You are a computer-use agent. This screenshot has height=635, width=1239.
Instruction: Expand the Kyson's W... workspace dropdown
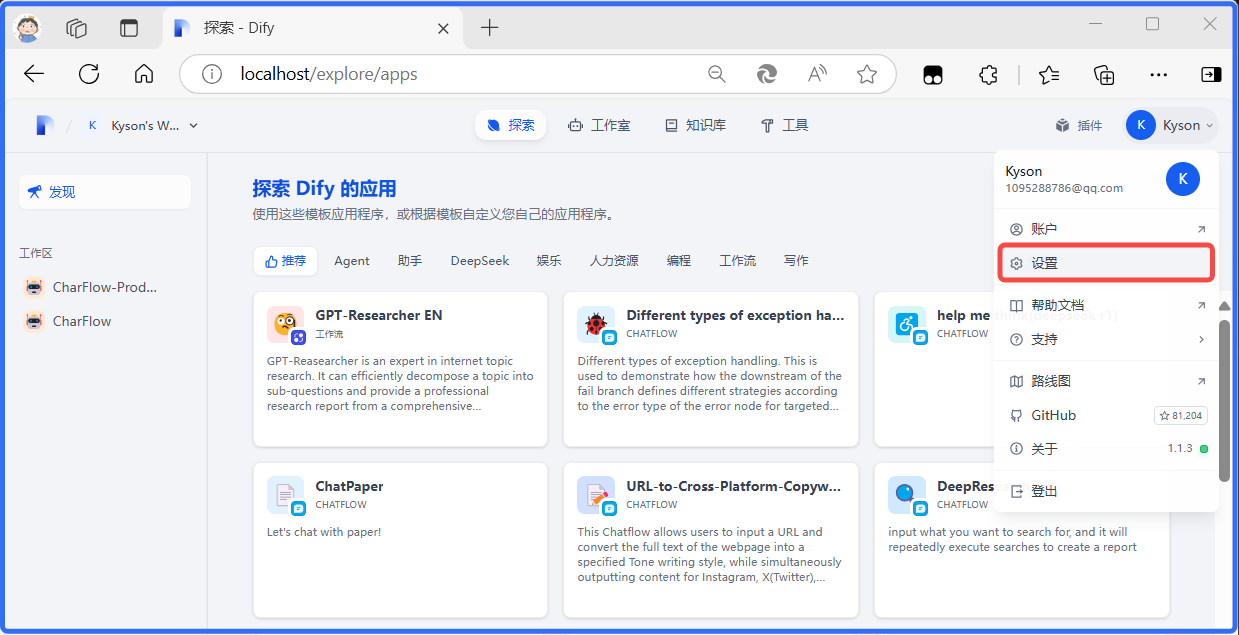click(x=142, y=125)
